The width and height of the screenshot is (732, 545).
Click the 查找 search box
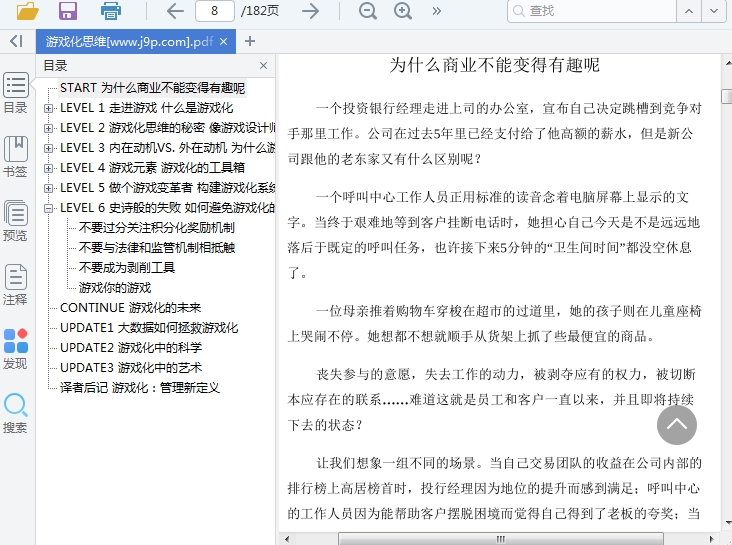point(591,11)
